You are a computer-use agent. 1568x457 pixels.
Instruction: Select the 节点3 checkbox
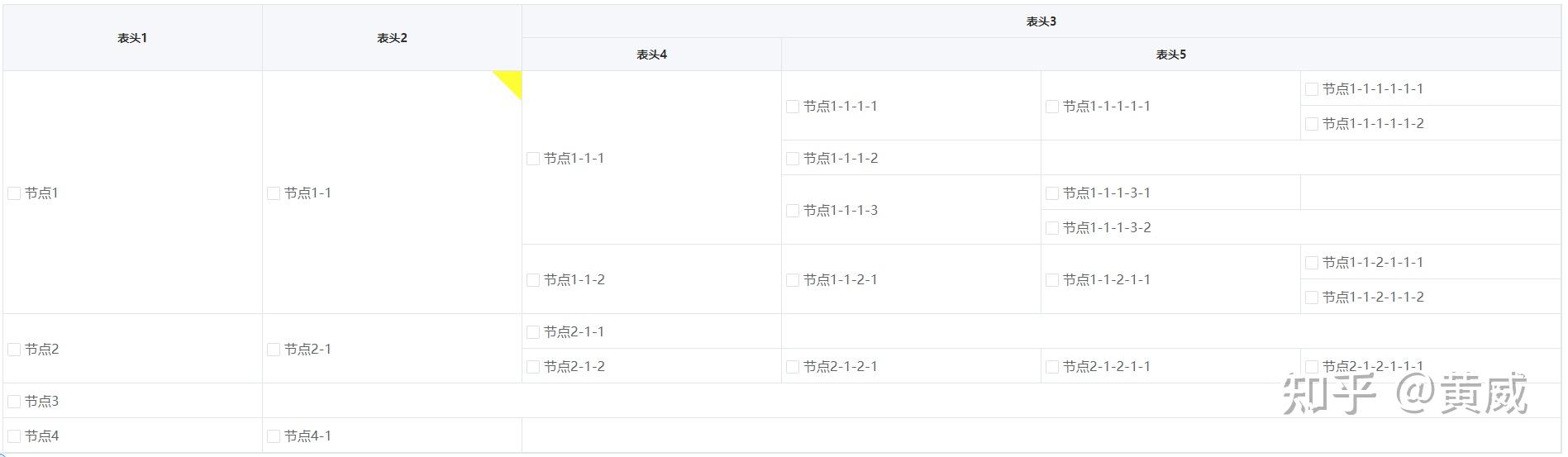(14, 402)
